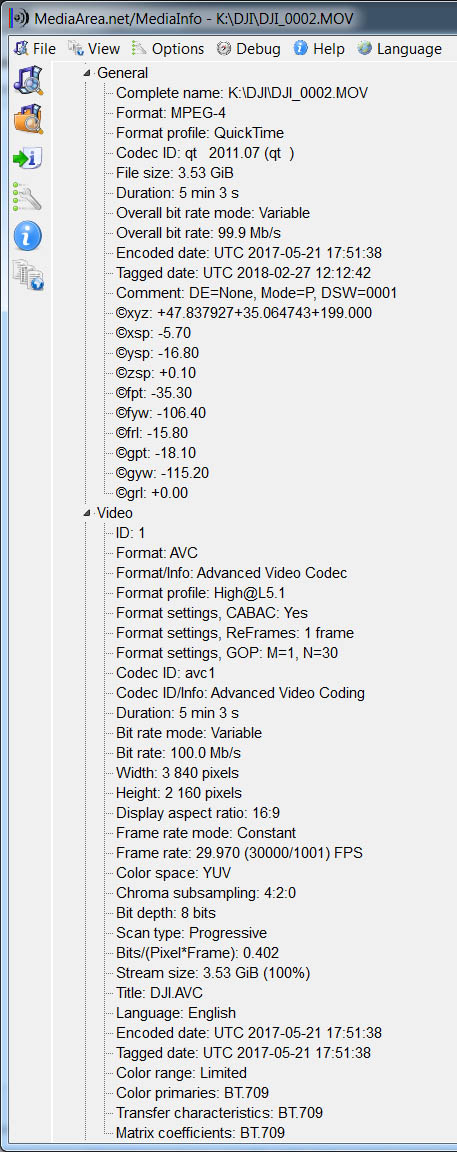Collapse the Video tree section

[x=89, y=513]
